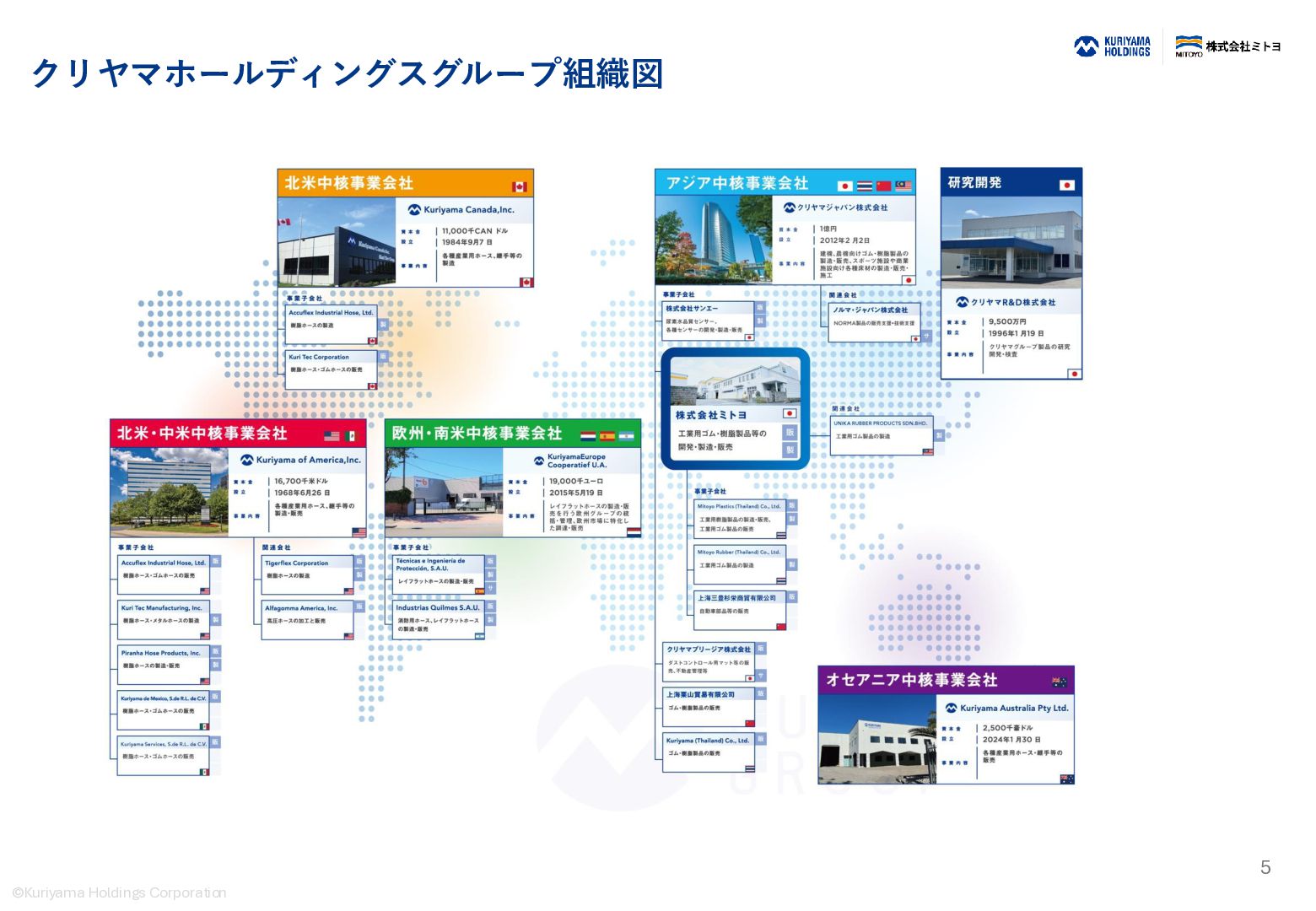Click Kuriyama Services, S.de R.L. de C.V.
This screenshot has height=911, width=1316.
click(164, 757)
